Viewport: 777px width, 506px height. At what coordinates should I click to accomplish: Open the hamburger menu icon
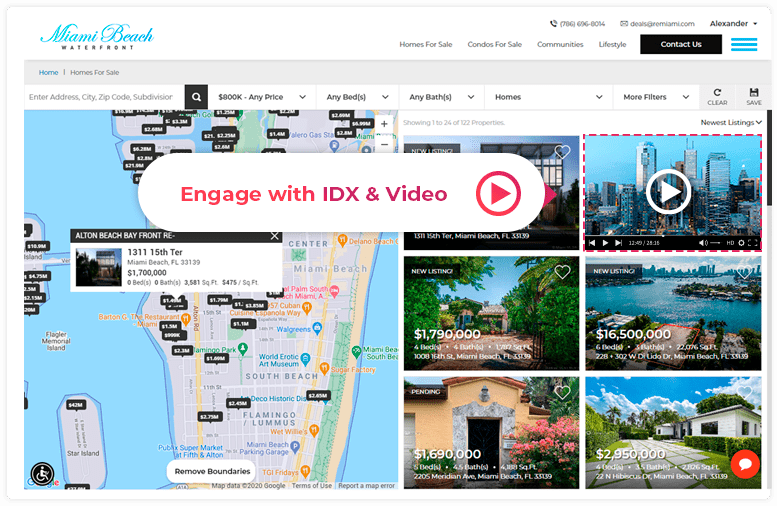tap(744, 45)
